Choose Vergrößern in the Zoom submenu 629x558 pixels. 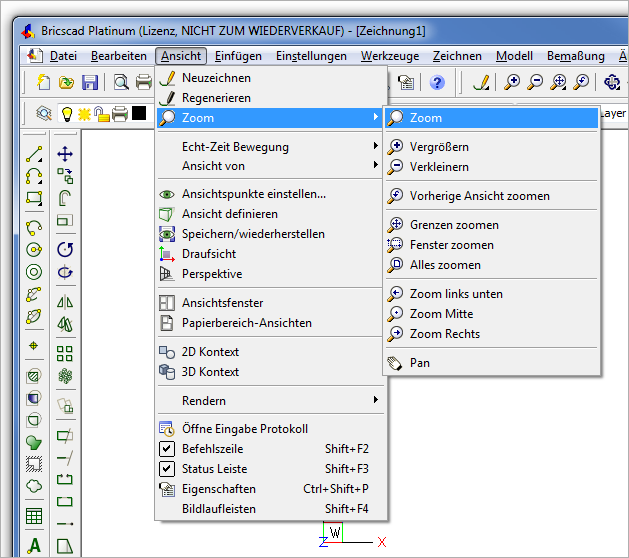[439, 147]
